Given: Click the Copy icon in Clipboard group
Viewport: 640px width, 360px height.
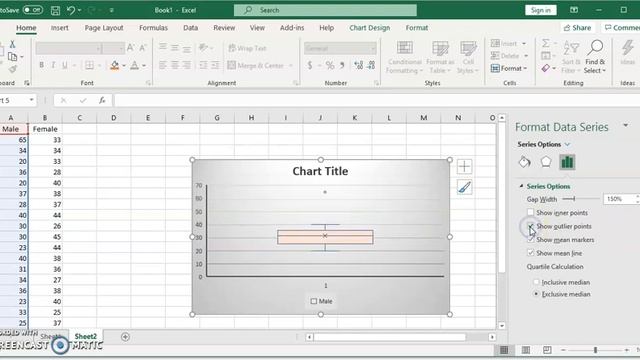Looking at the screenshot, I should 12,56.
